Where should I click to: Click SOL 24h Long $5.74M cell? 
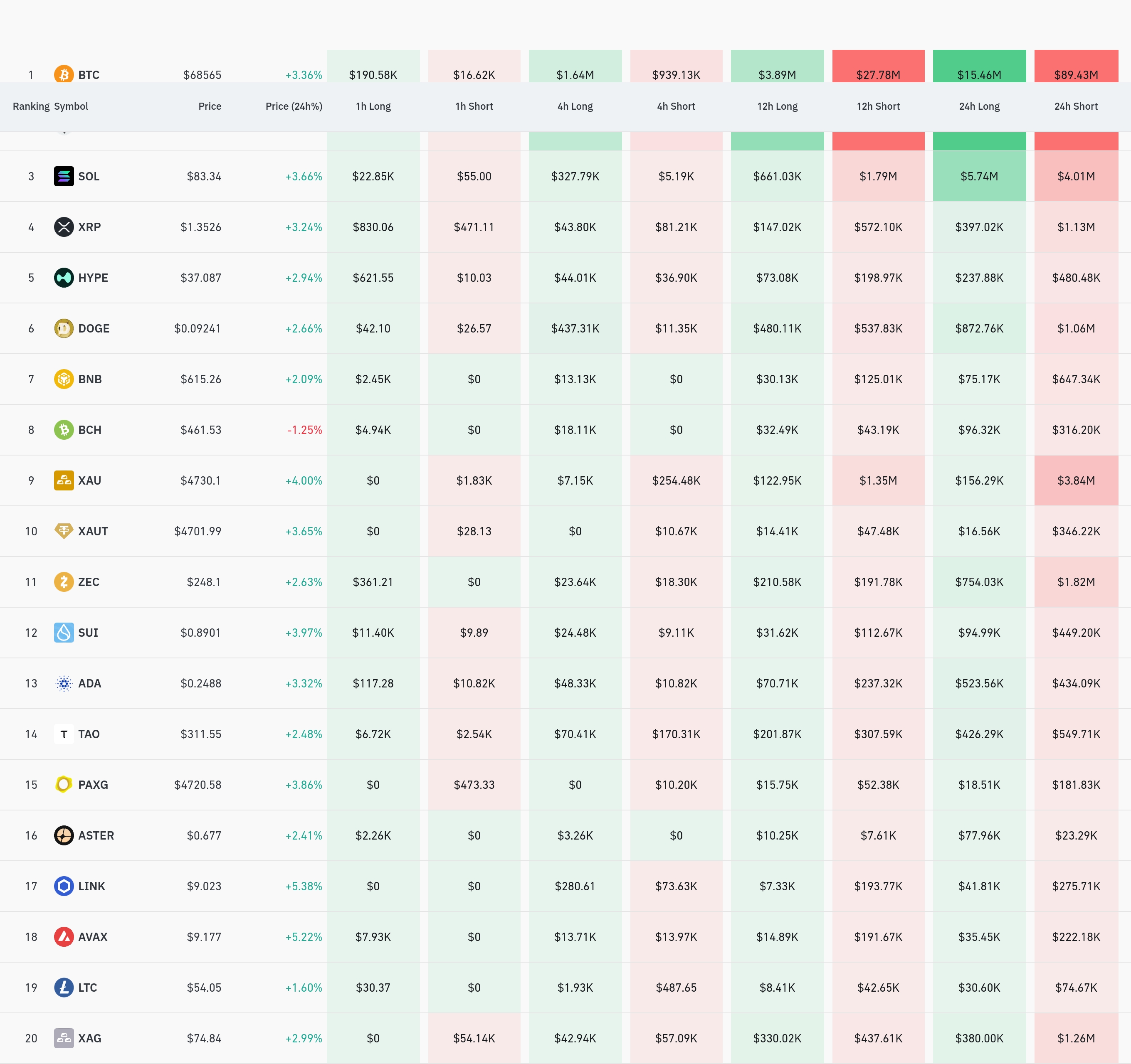click(x=978, y=176)
